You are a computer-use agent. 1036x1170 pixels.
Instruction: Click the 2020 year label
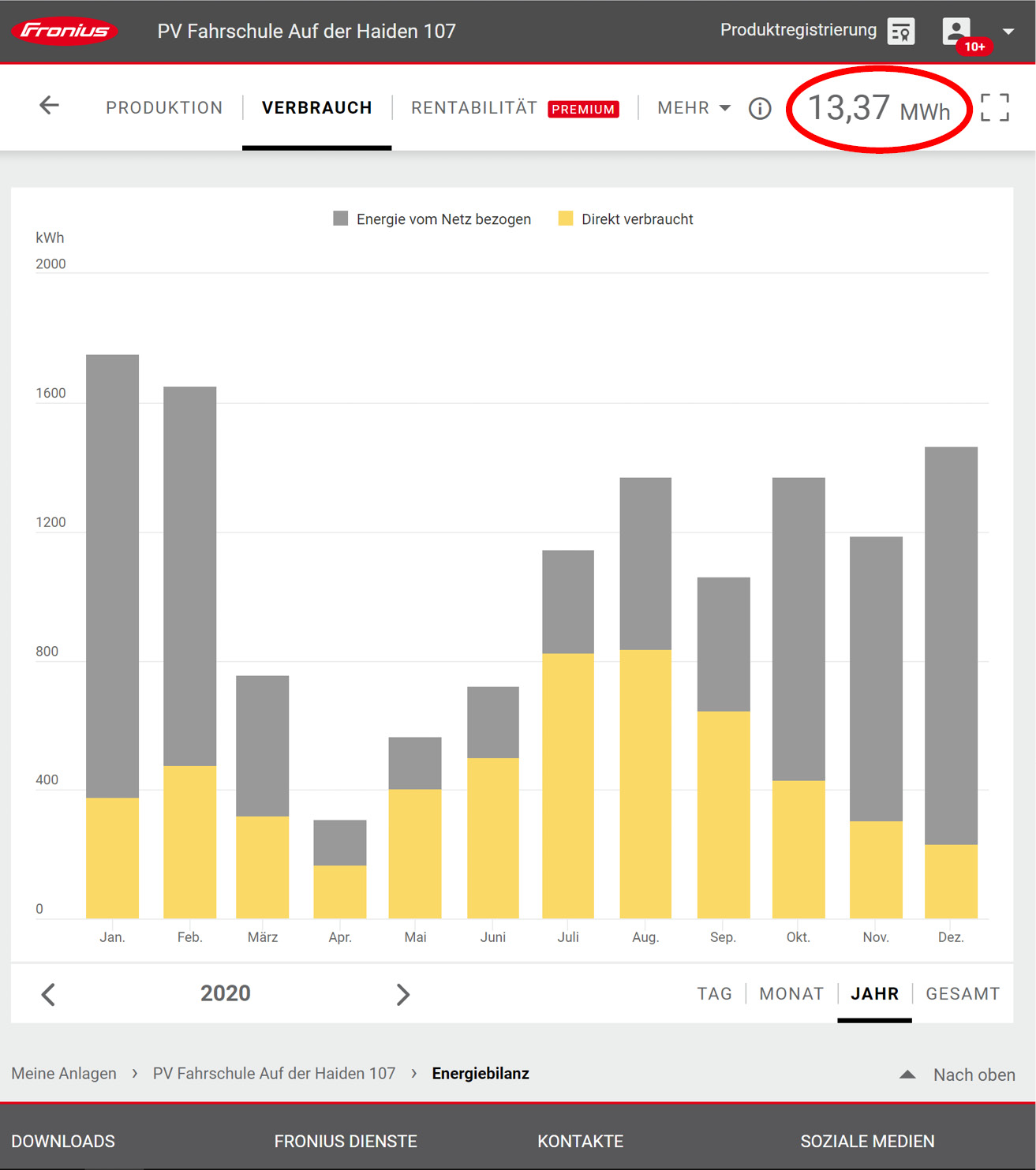(226, 993)
